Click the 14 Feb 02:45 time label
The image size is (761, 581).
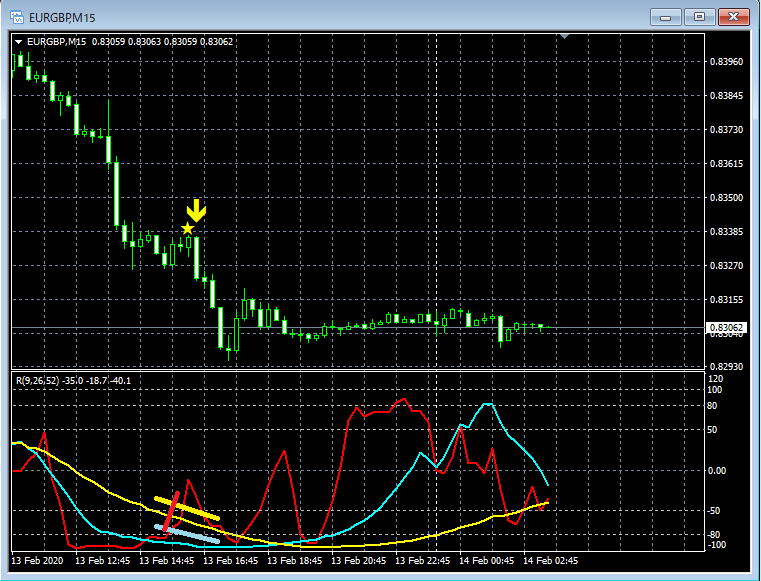tap(550, 561)
